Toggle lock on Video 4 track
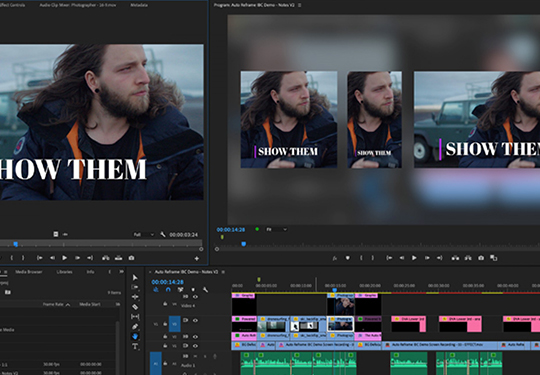Screen dimensions: 540x375 (165, 304)
